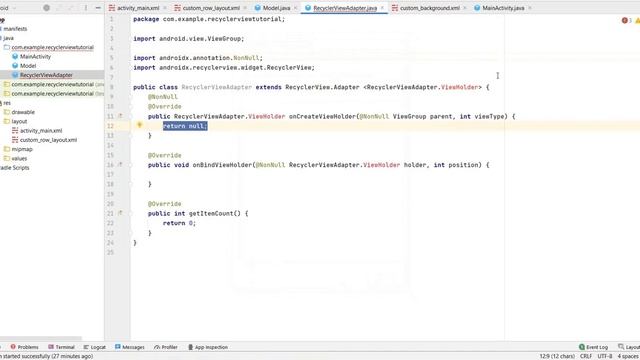640x360 pixels.
Task: Click the cursor position 12:9 status entry
Action: 557,356
